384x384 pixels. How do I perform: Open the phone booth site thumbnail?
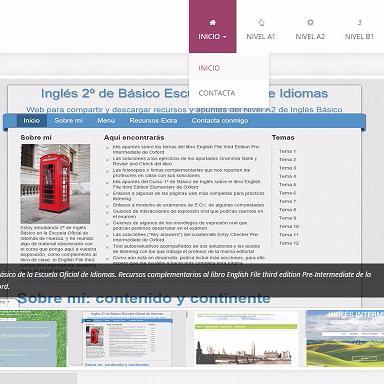[127, 339]
